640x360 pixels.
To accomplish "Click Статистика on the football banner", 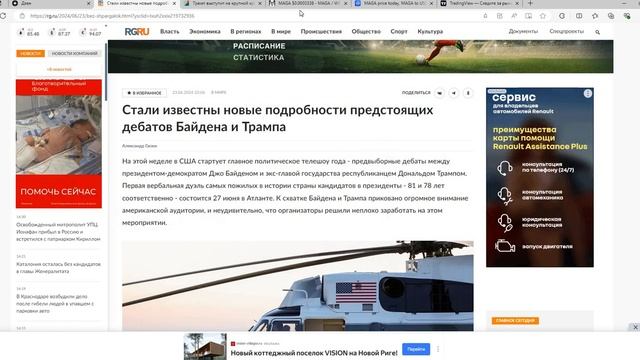I will coord(259,58).
